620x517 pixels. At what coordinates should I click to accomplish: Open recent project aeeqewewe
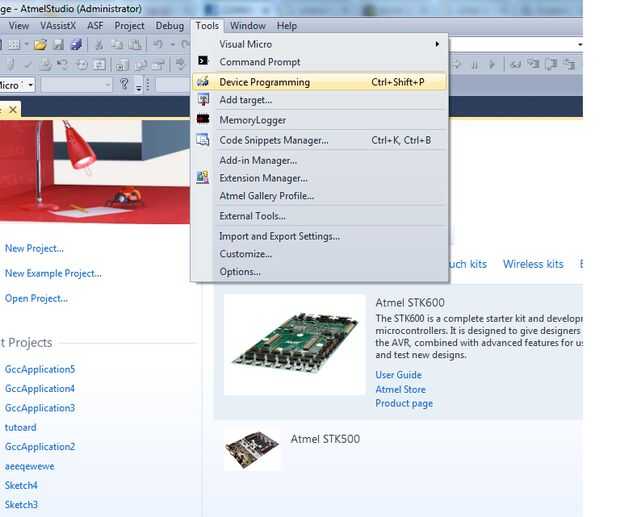click(29, 466)
